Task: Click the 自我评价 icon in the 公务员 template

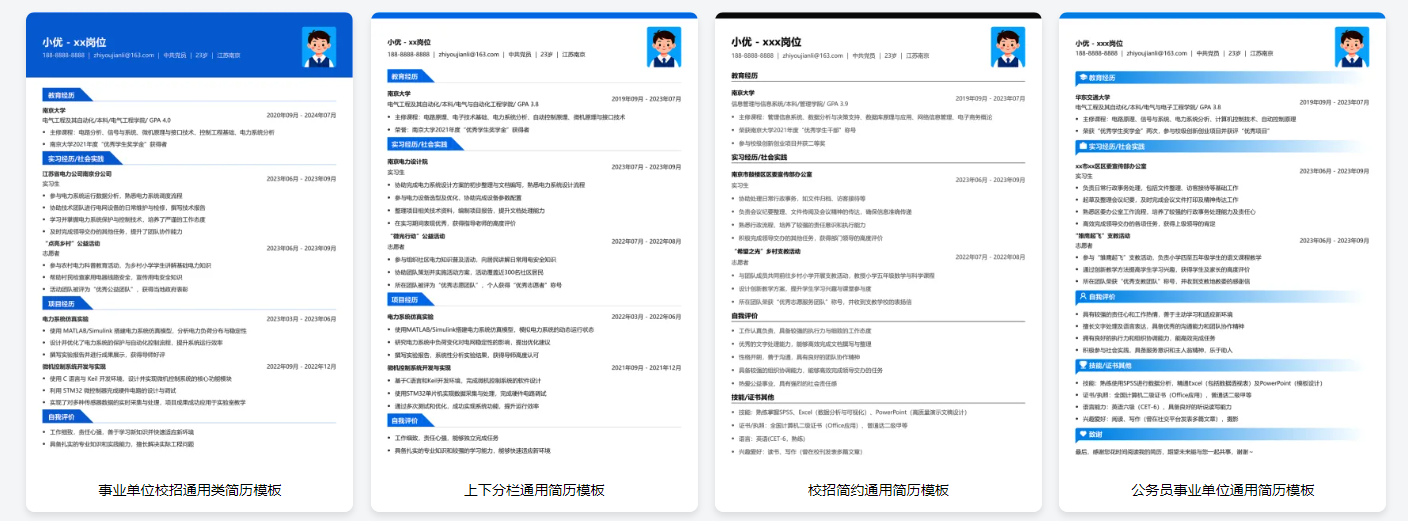Action: pyautogui.click(x=1082, y=296)
